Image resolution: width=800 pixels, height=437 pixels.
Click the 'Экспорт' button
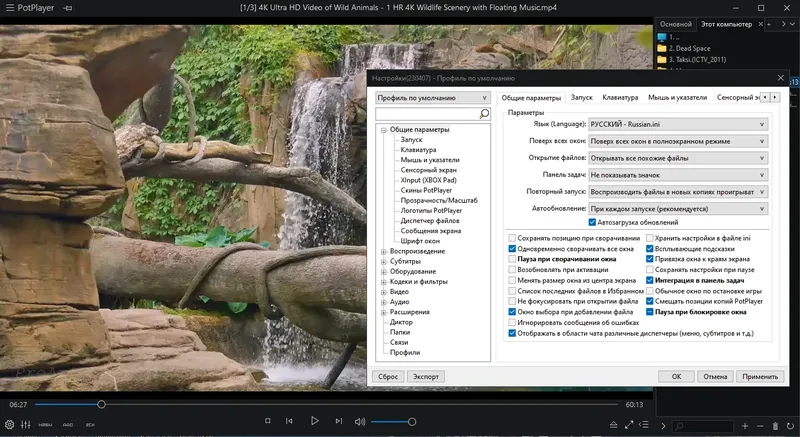(x=426, y=376)
